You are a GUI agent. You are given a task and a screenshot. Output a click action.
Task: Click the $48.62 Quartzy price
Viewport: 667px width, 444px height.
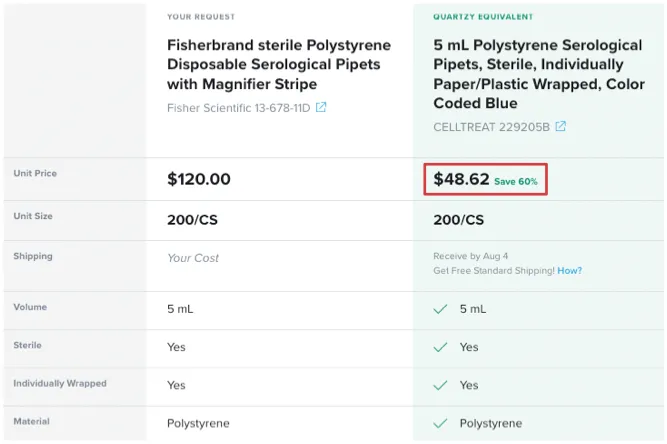coord(462,179)
